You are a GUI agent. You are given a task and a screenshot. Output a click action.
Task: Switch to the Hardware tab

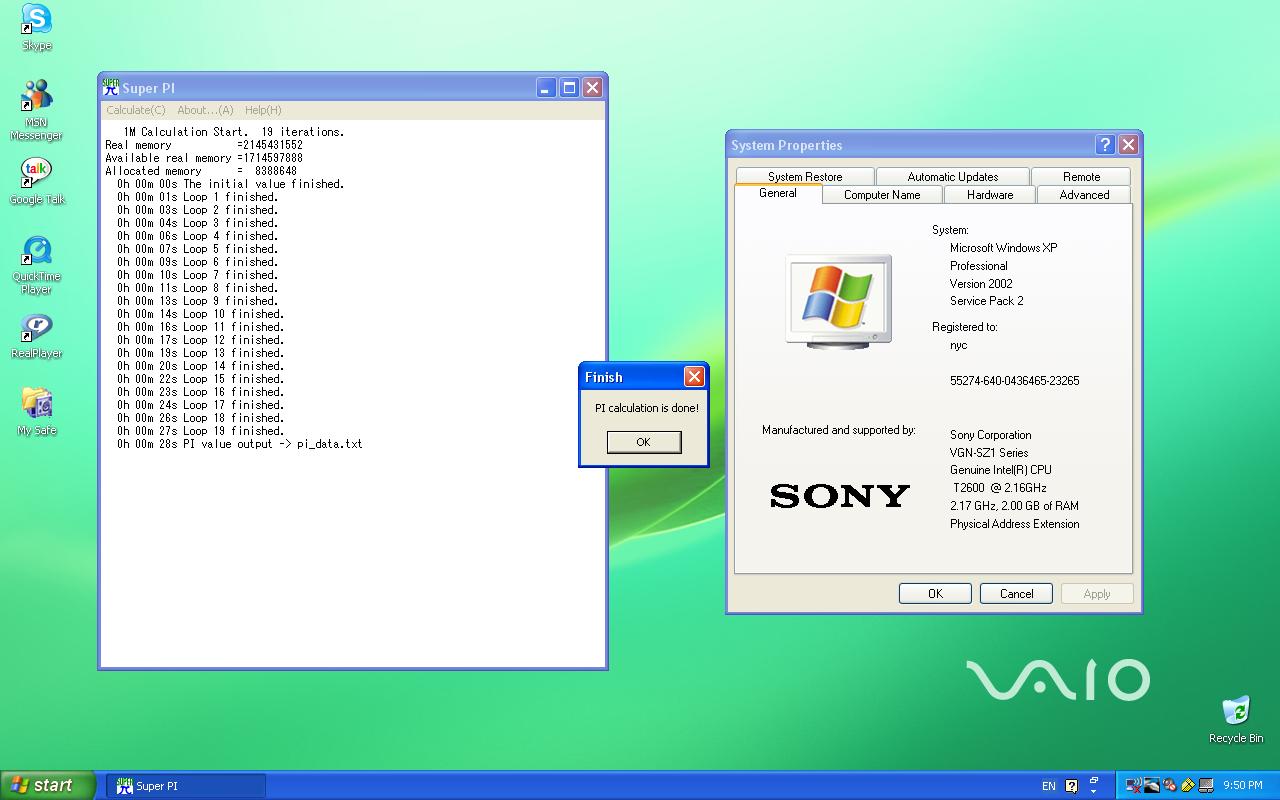tap(990, 195)
